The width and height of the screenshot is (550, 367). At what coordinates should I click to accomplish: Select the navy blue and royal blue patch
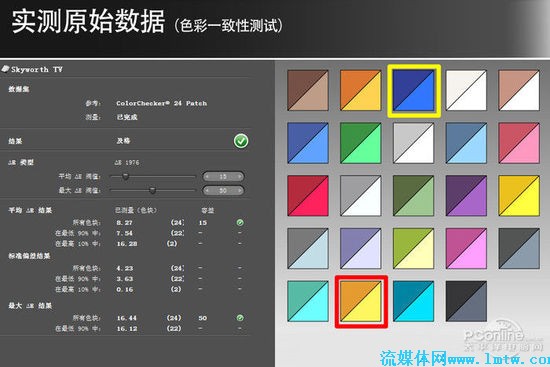(x=414, y=90)
